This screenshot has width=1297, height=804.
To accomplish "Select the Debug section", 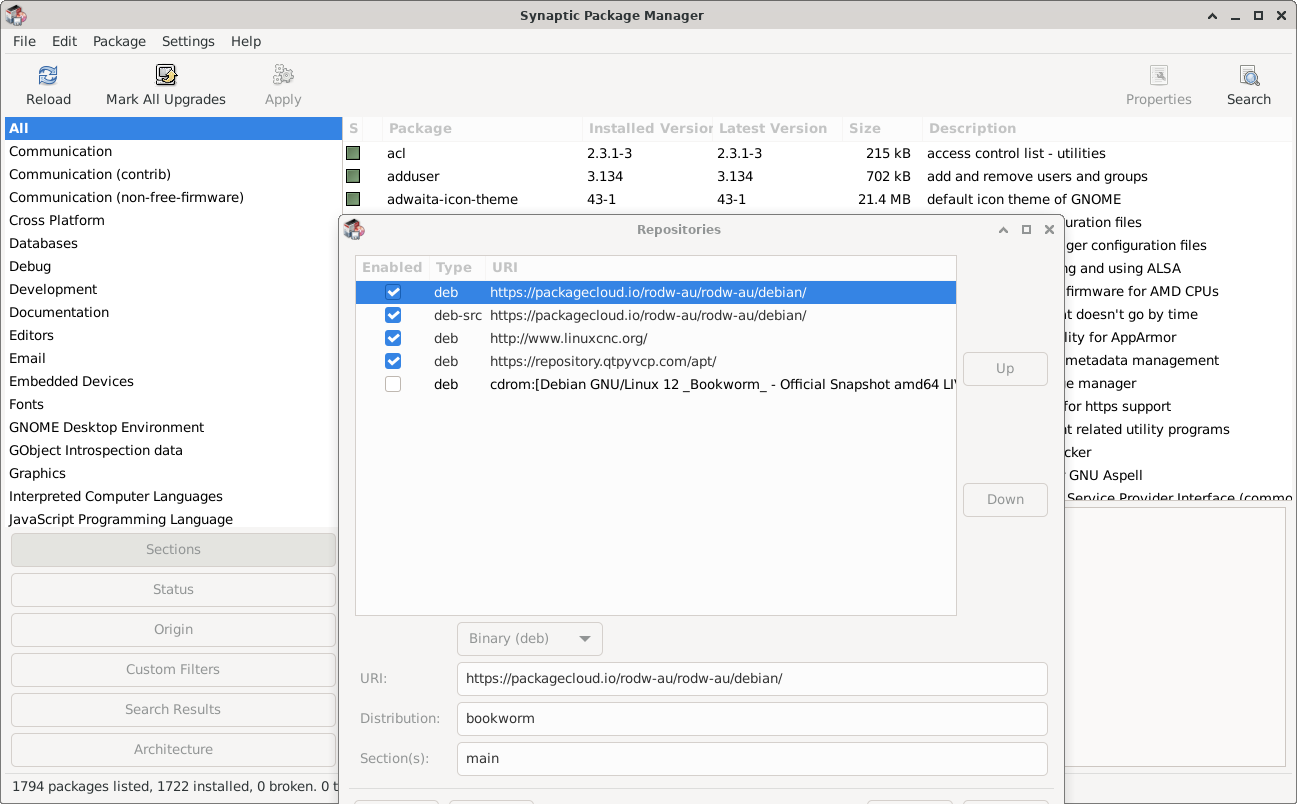I will (x=173, y=266).
